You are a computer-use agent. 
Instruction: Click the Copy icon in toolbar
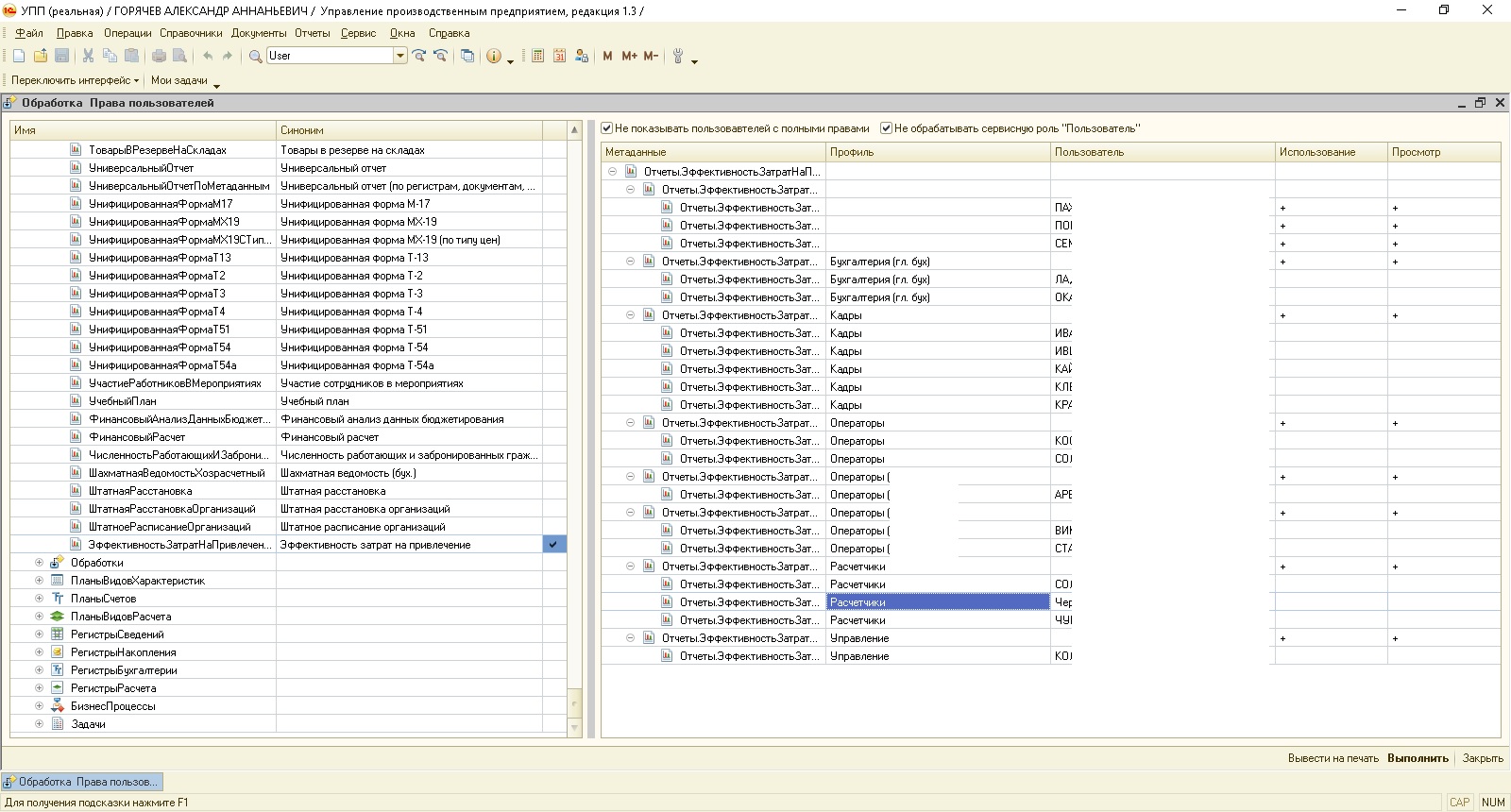click(110, 56)
